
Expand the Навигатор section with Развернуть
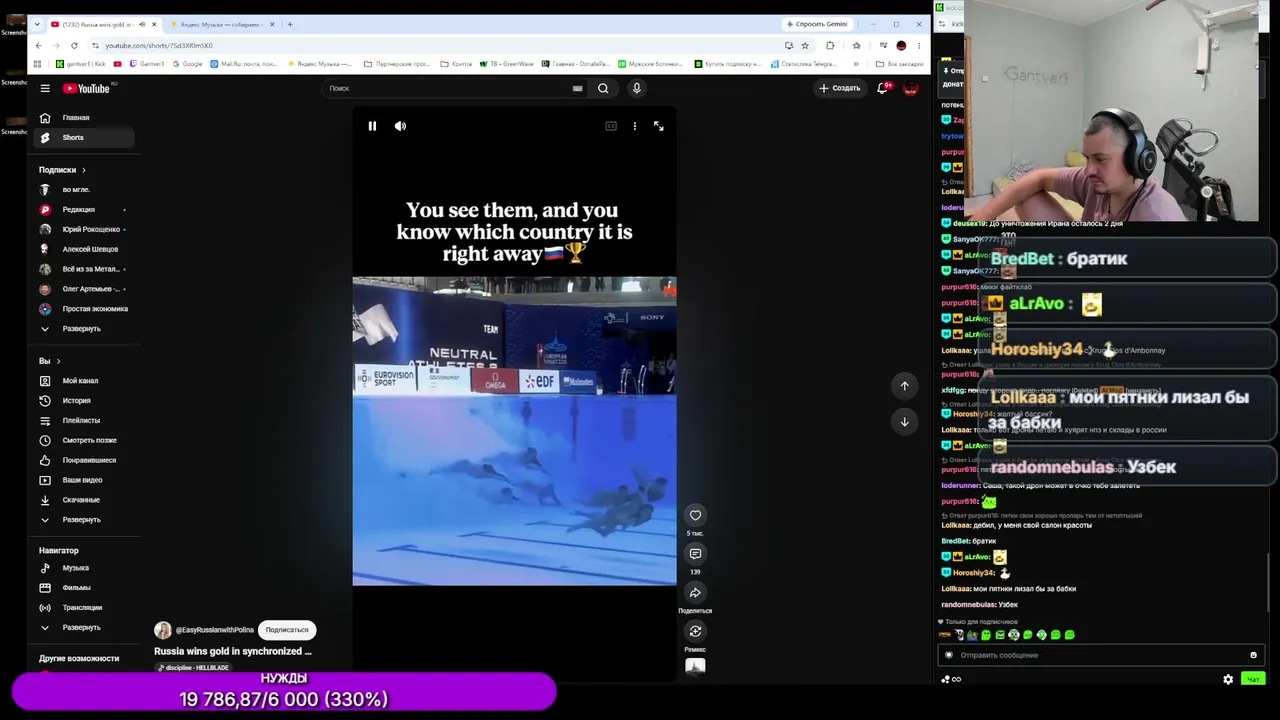point(80,627)
